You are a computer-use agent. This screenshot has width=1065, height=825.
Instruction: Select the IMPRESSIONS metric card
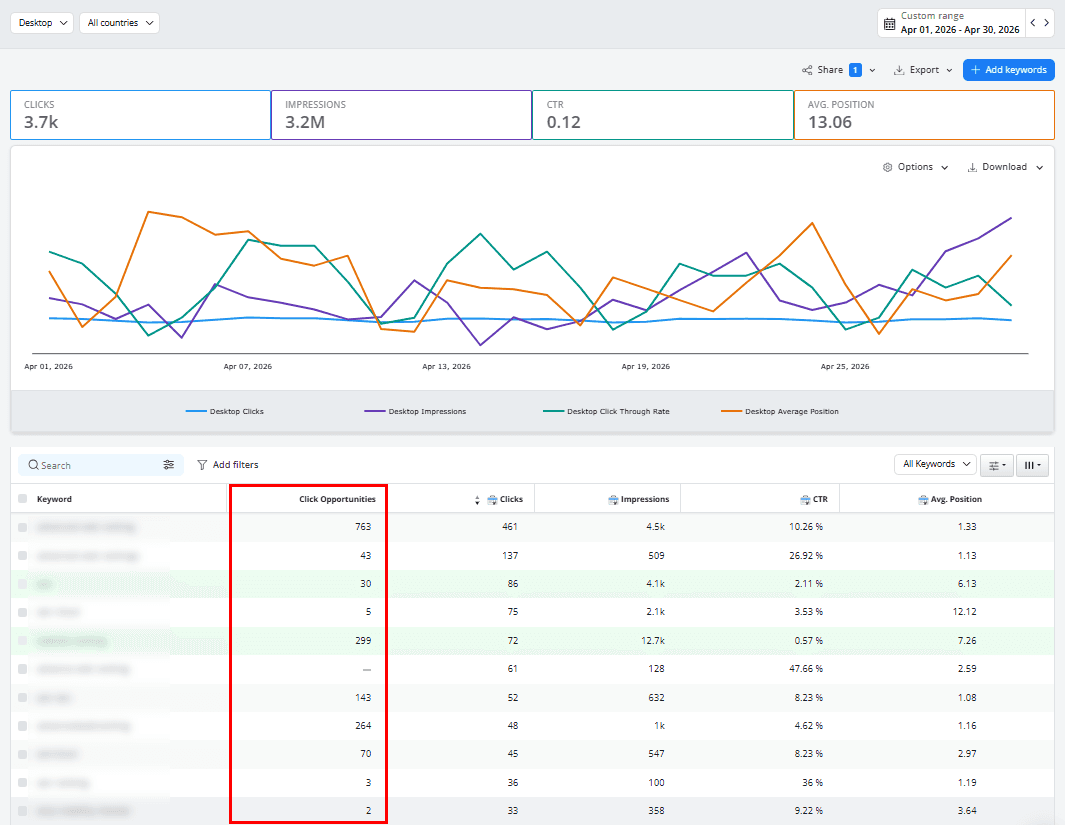point(401,115)
